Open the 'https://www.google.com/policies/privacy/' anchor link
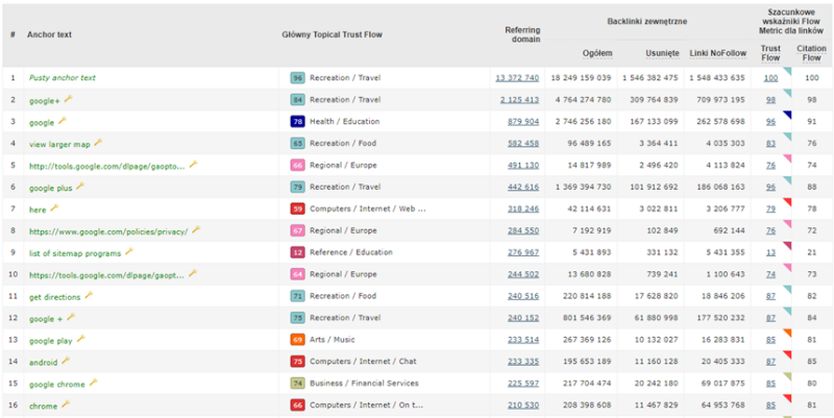 107,231
